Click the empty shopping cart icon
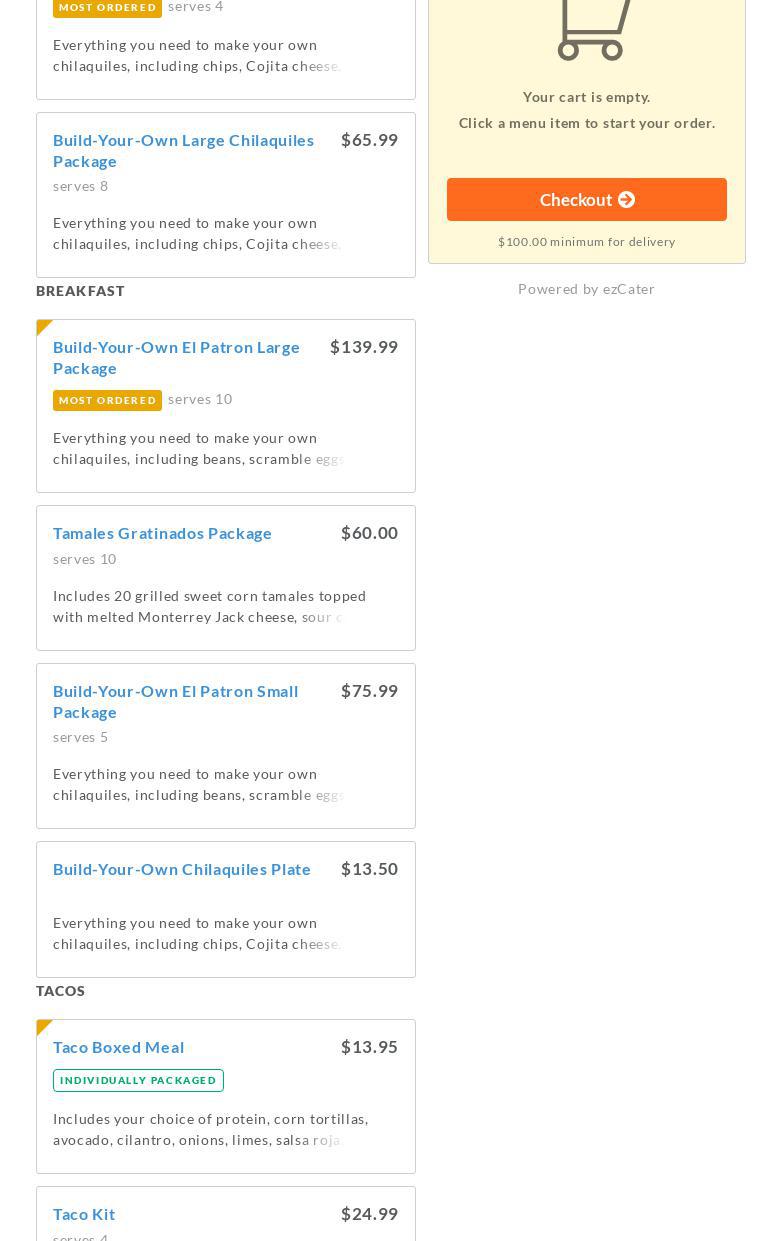This screenshot has height=1241, width=770. pos(593,30)
